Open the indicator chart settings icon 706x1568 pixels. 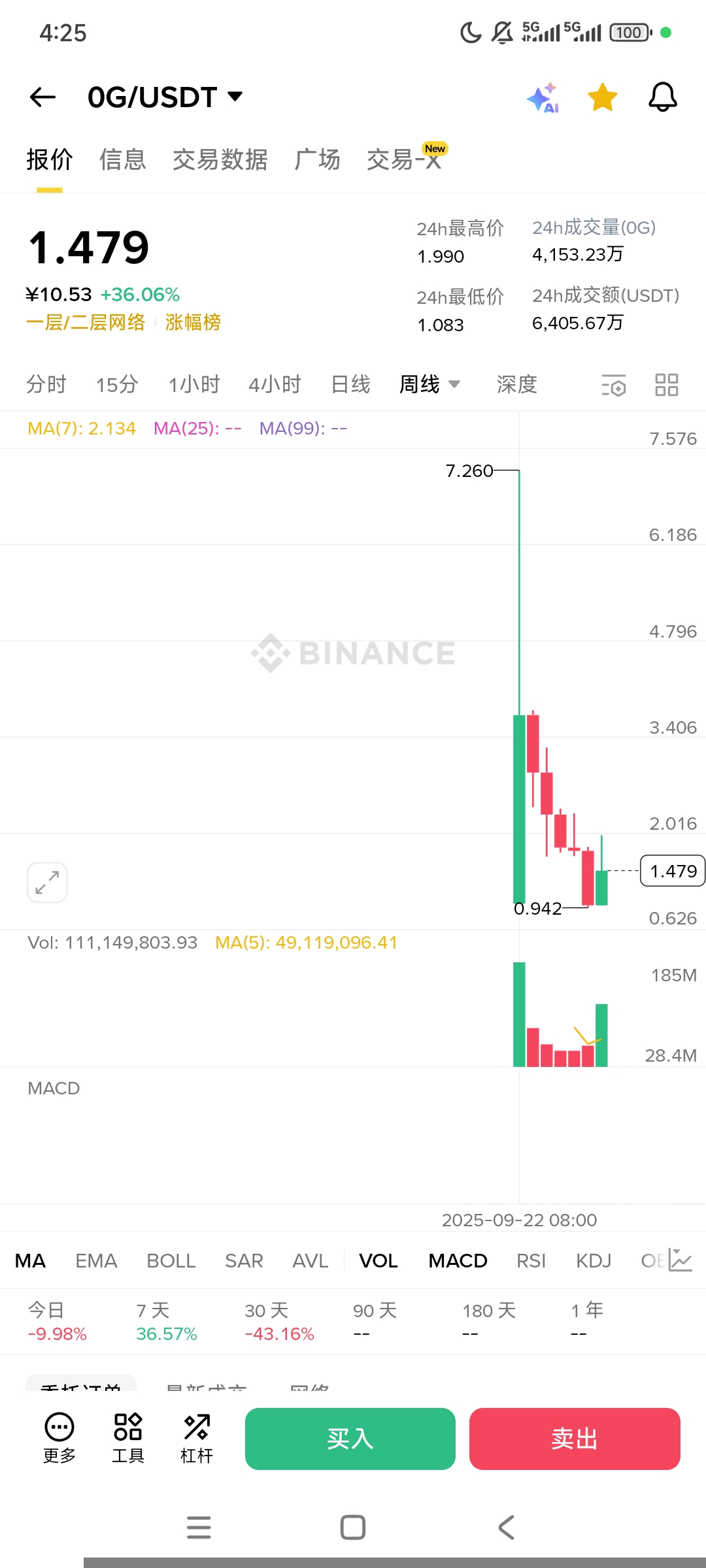[x=680, y=1260]
